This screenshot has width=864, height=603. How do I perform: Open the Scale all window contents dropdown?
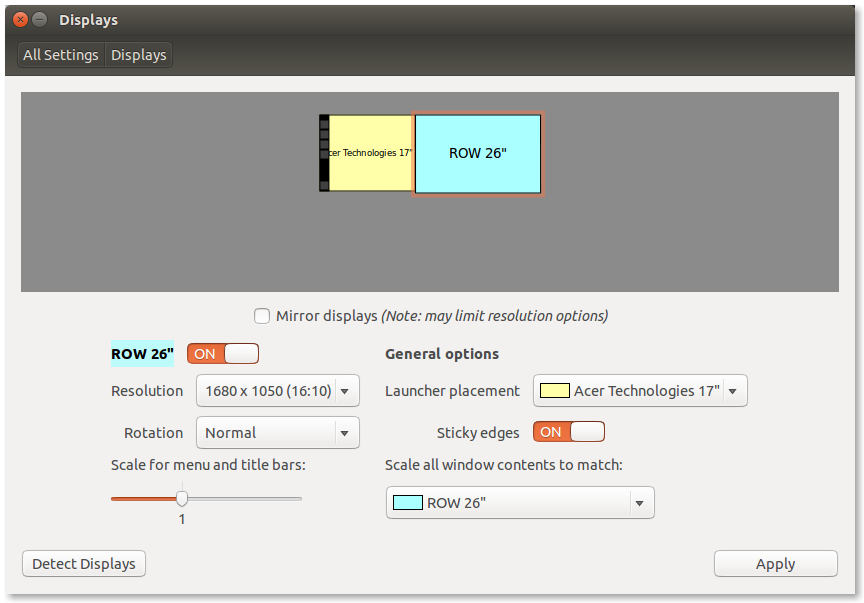(520, 503)
